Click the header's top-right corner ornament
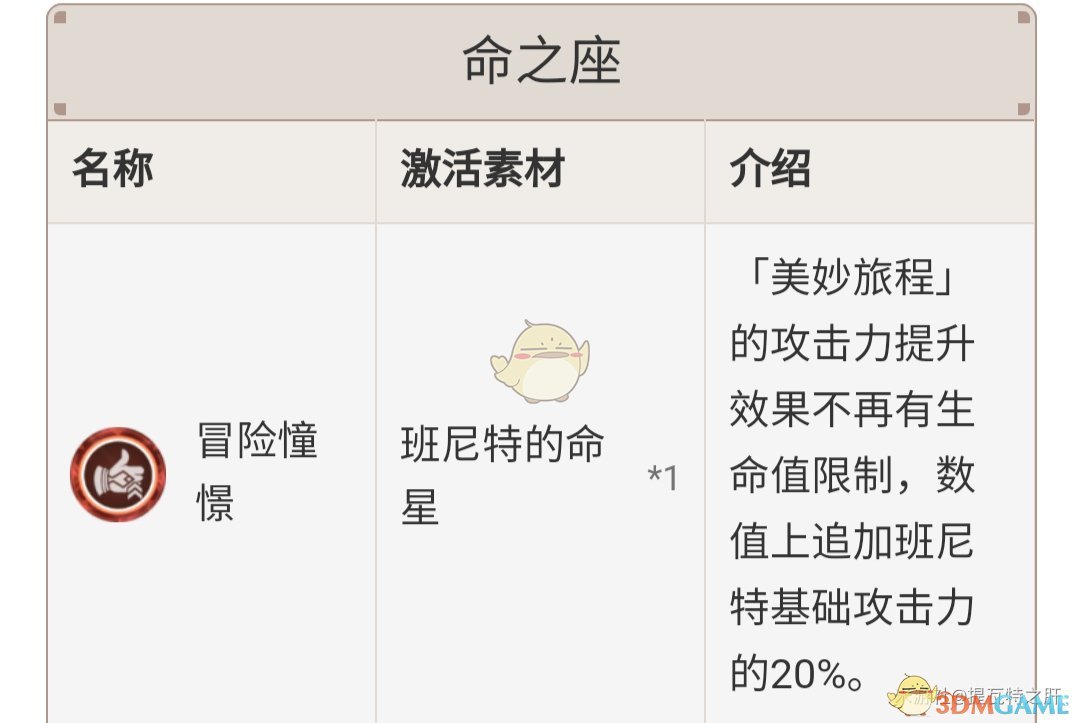Image resolution: width=1080 pixels, height=723 pixels. click(1022, 18)
